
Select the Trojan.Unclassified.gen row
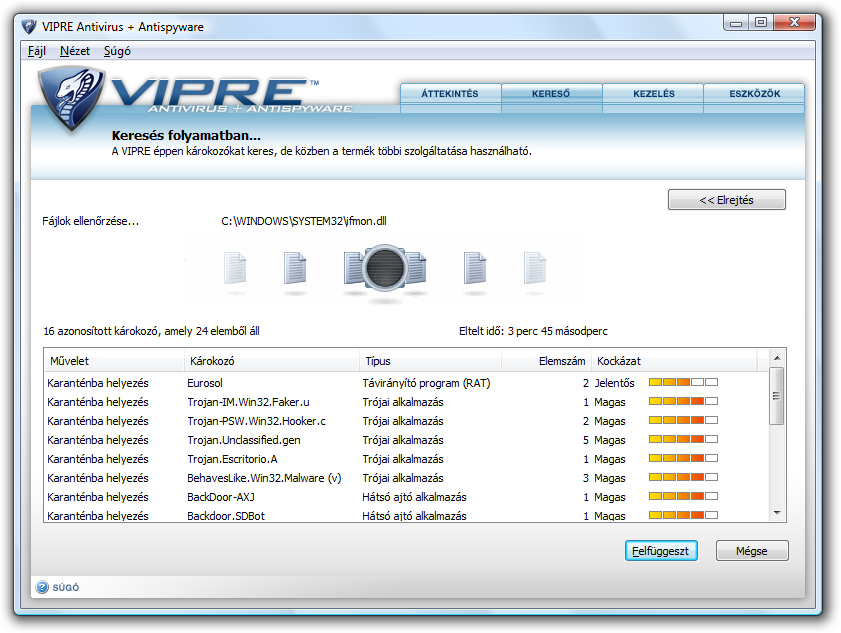click(x=407, y=440)
